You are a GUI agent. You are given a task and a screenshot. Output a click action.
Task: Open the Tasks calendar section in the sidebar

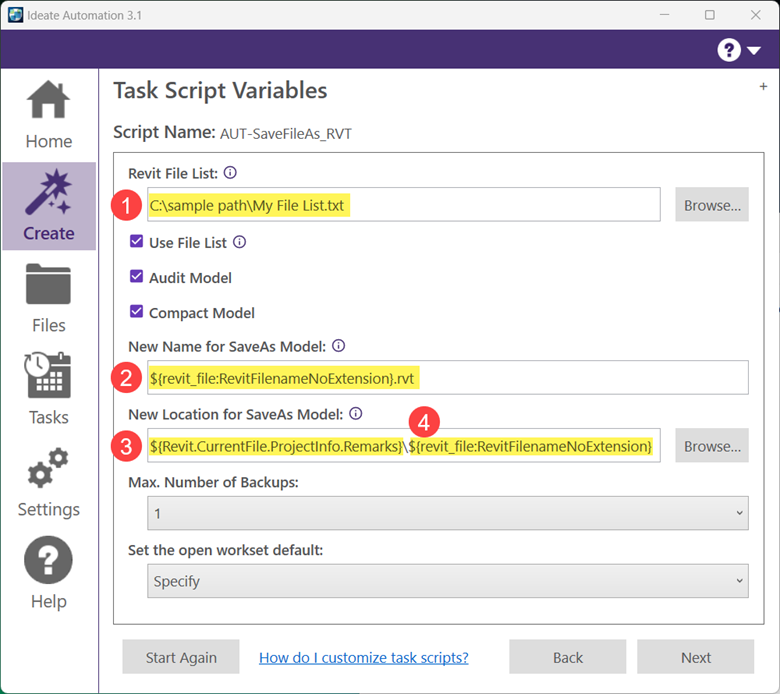(x=49, y=390)
